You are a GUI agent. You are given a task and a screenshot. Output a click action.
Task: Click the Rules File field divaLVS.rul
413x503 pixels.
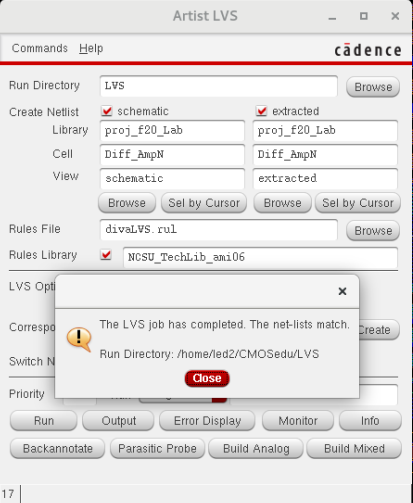(x=219, y=230)
